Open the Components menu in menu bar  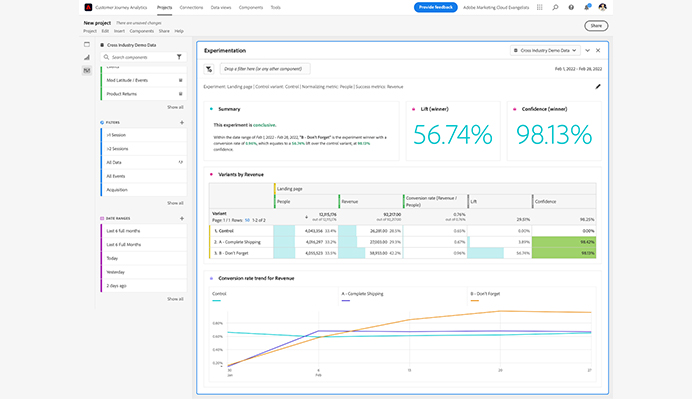click(x=142, y=31)
